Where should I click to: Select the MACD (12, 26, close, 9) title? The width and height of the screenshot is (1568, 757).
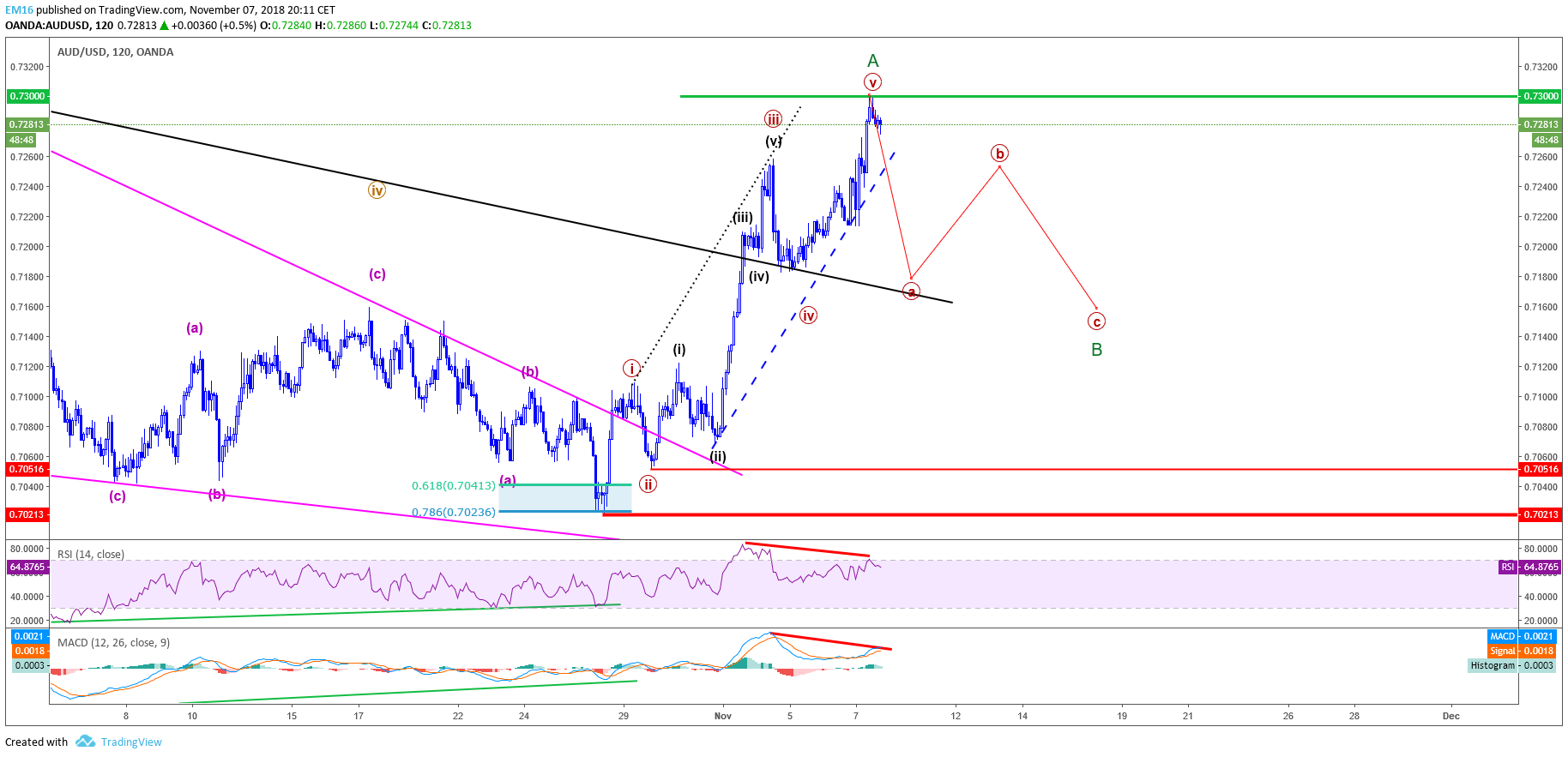(113, 642)
